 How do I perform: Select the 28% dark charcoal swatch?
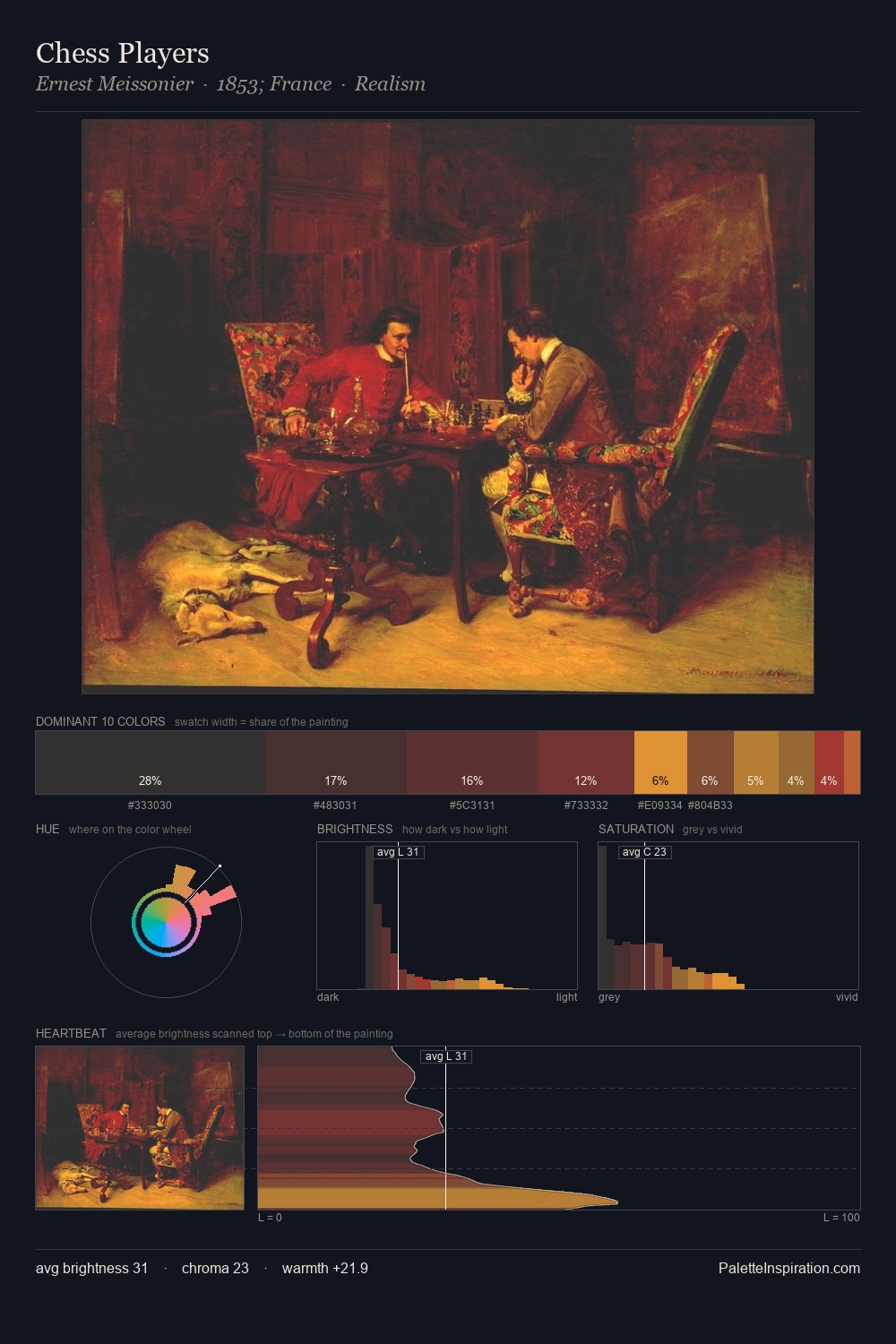[151, 762]
